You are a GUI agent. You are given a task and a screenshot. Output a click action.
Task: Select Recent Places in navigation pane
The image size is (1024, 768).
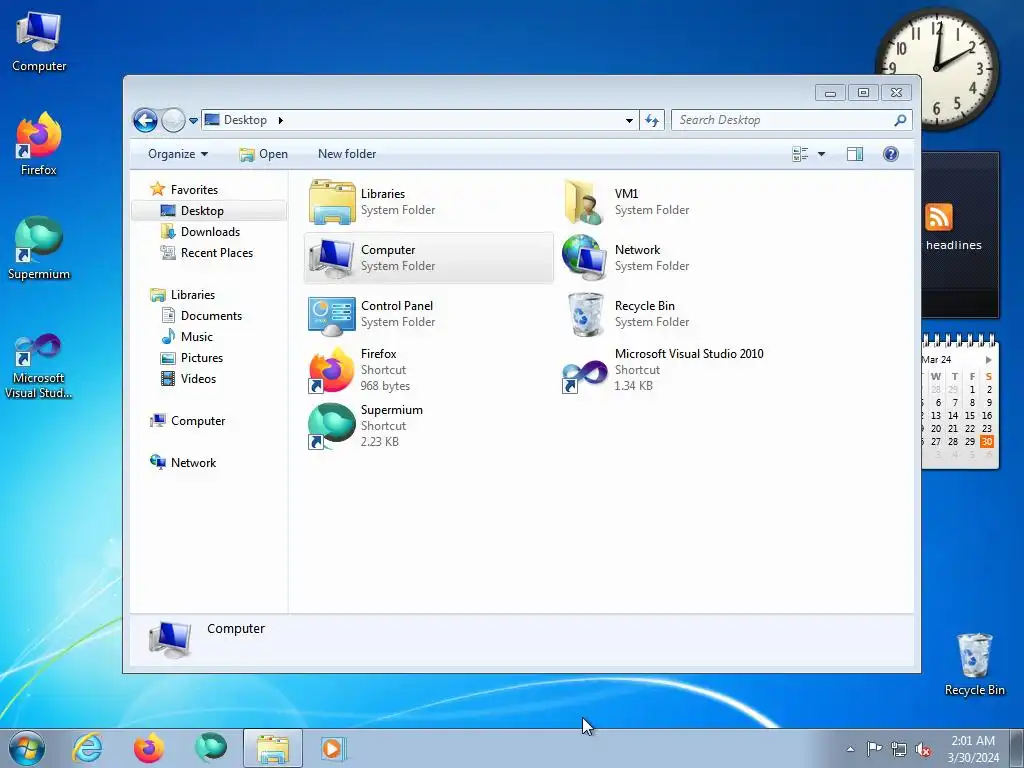tap(216, 253)
